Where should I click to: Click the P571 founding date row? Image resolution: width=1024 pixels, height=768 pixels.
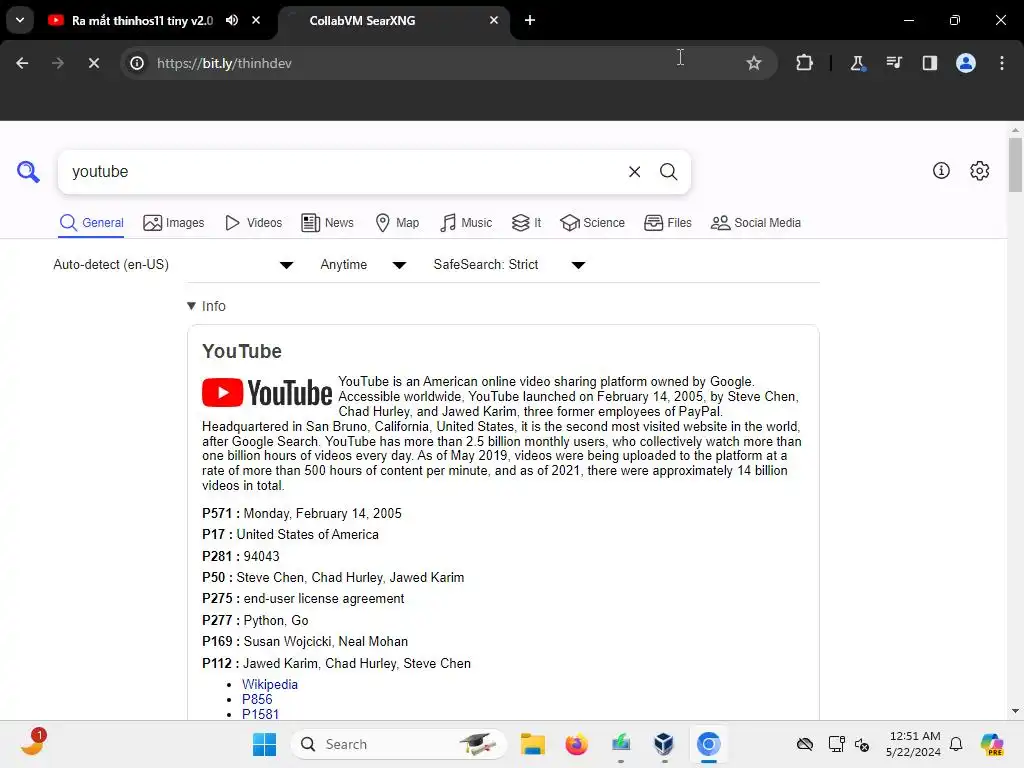tap(302, 513)
